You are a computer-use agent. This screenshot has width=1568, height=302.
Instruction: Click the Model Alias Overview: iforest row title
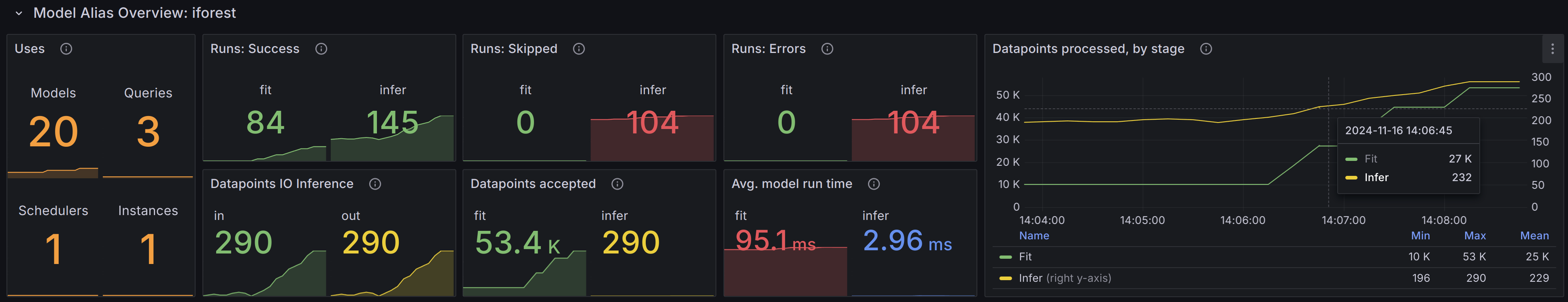coord(134,13)
